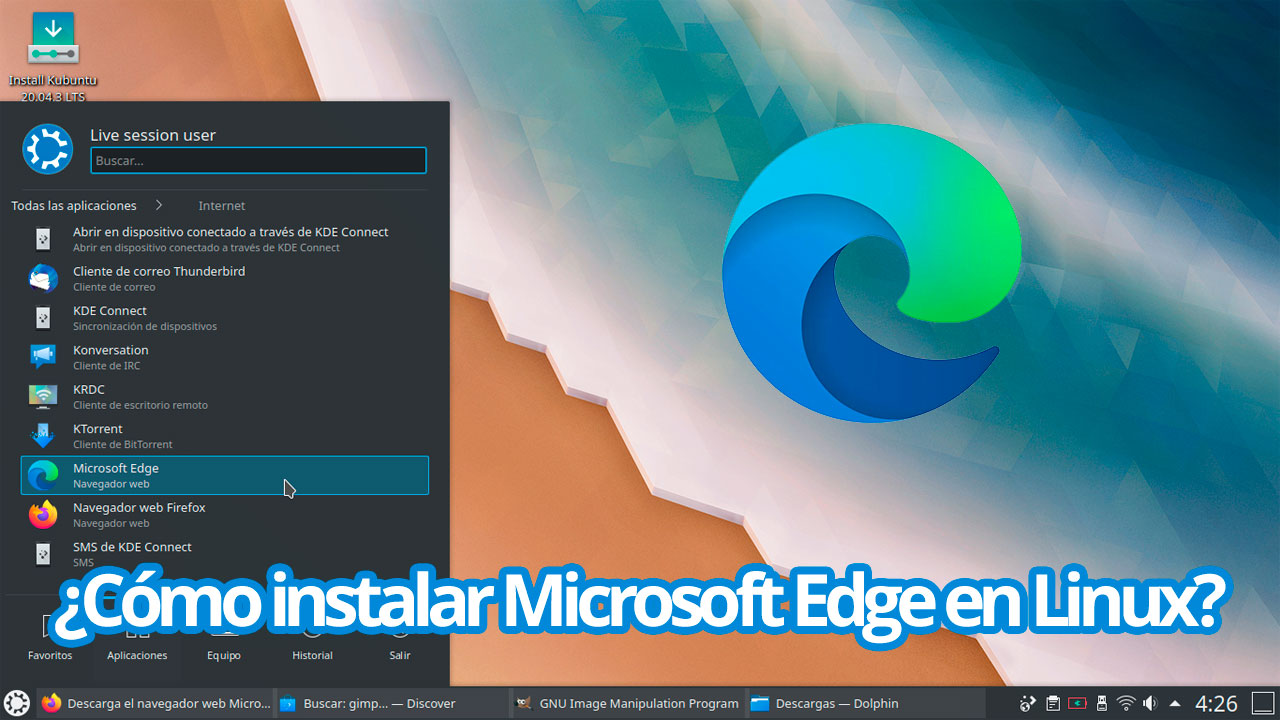This screenshot has height=720, width=1280.
Task: Switch to the Buscar: gimp Discover task
Action: (x=391, y=703)
